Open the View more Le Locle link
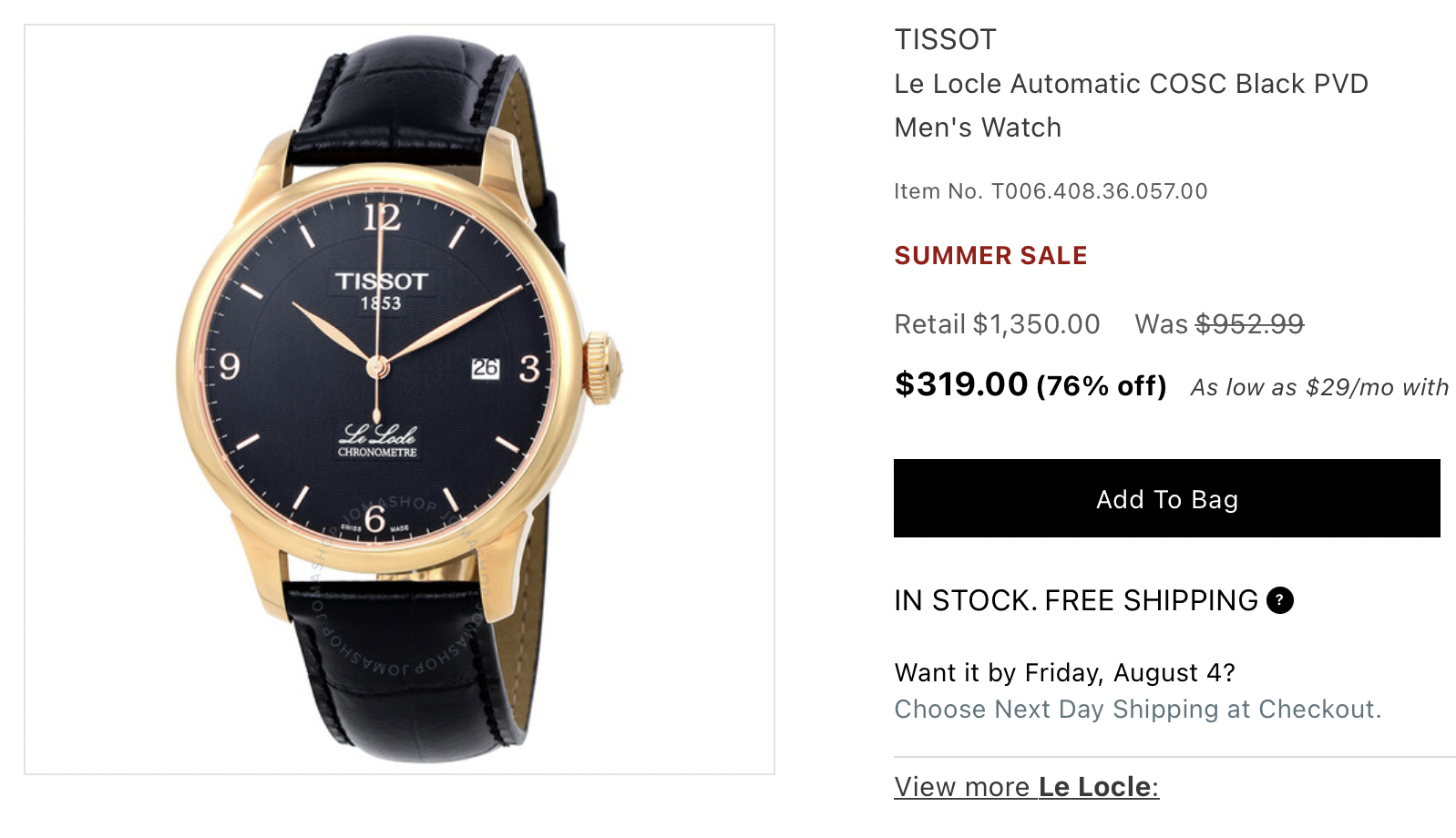The width and height of the screenshot is (1456, 838). tap(1026, 786)
